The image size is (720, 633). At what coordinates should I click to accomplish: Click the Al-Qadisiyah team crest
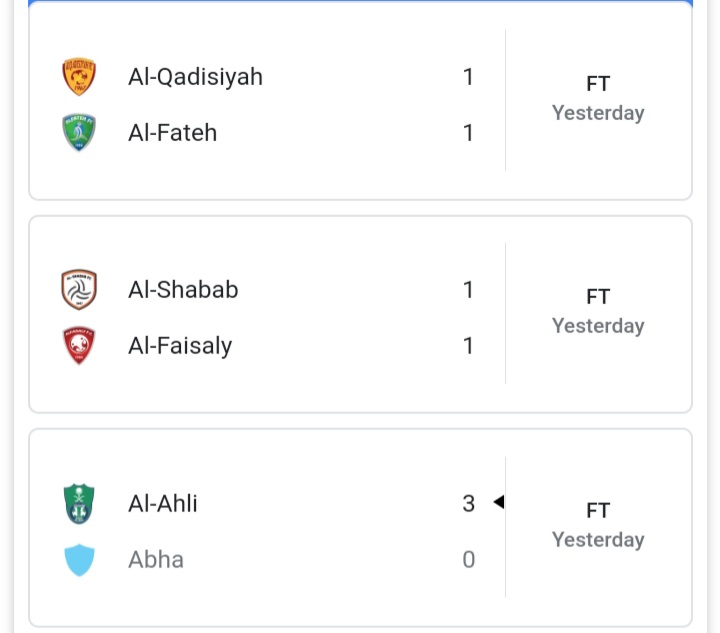coord(79,76)
